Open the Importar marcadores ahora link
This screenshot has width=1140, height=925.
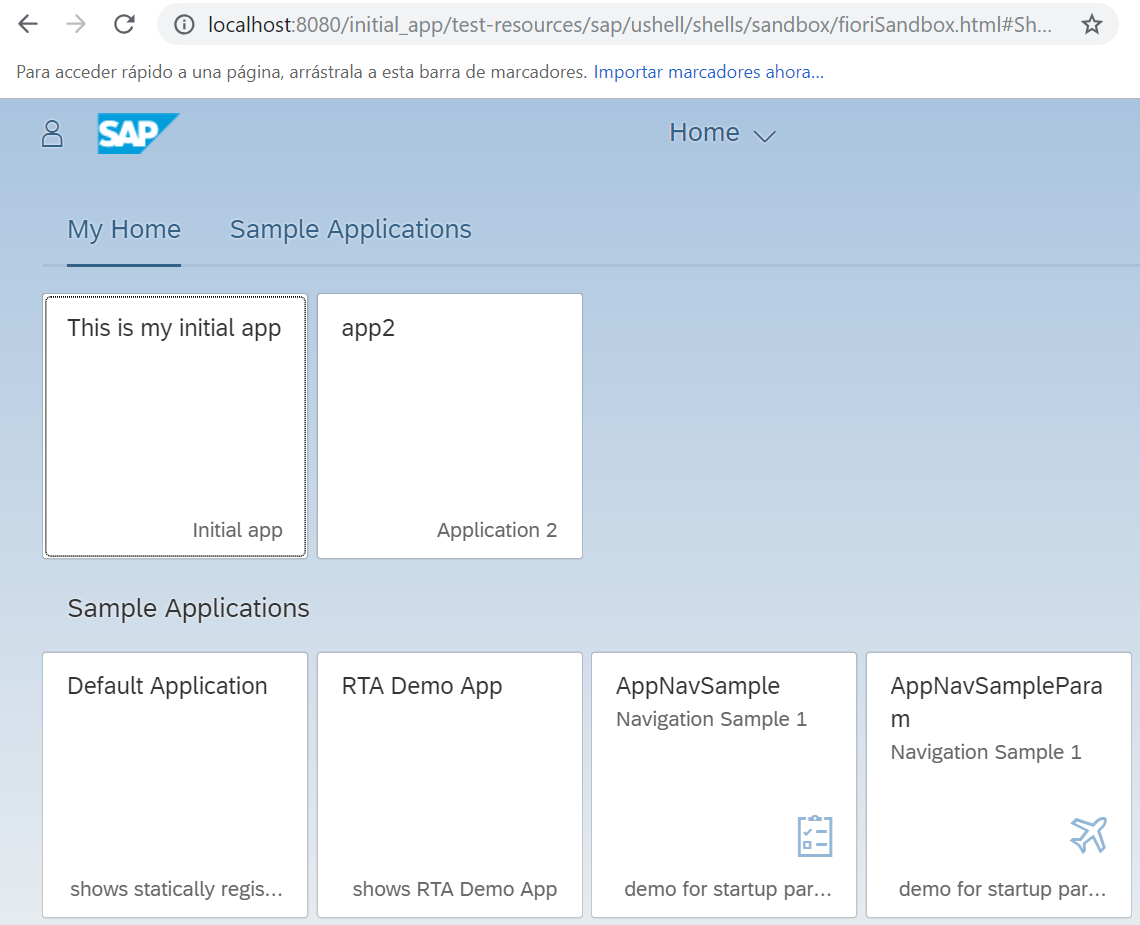click(708, 72)
